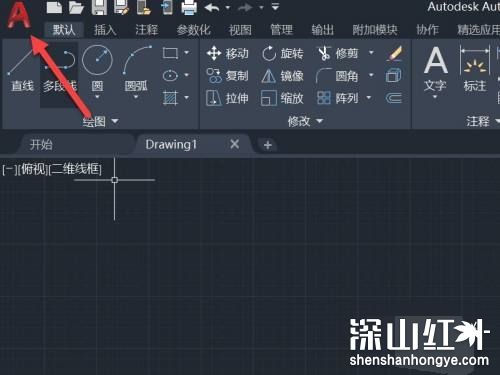Click the 旋转 rotate tool
The width and height of the screenshot is (500, 375).
(282, 53)
